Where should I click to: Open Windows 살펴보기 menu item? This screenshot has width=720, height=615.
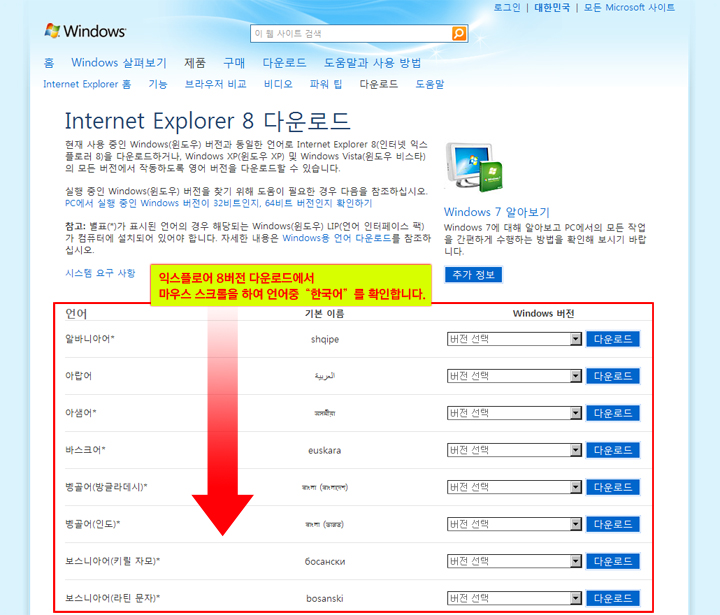[x=119, y=62]
